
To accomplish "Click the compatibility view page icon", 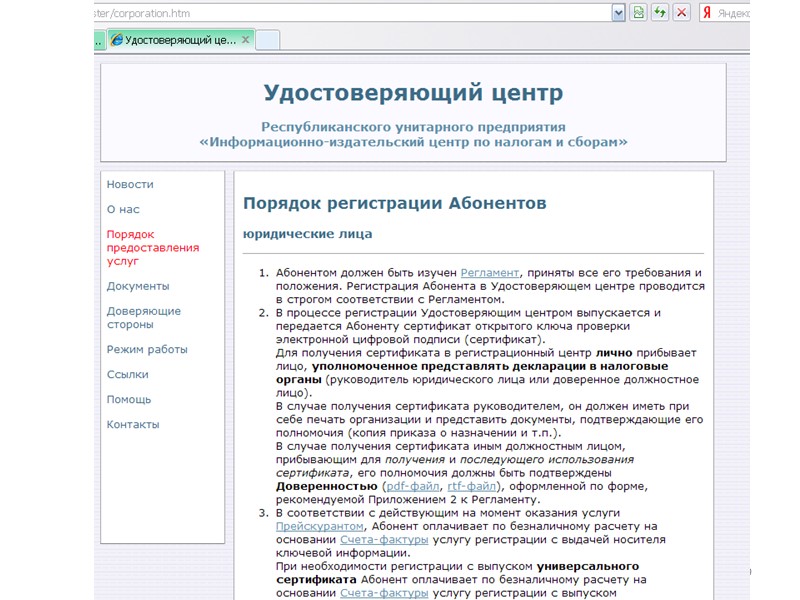I will 638,13.
